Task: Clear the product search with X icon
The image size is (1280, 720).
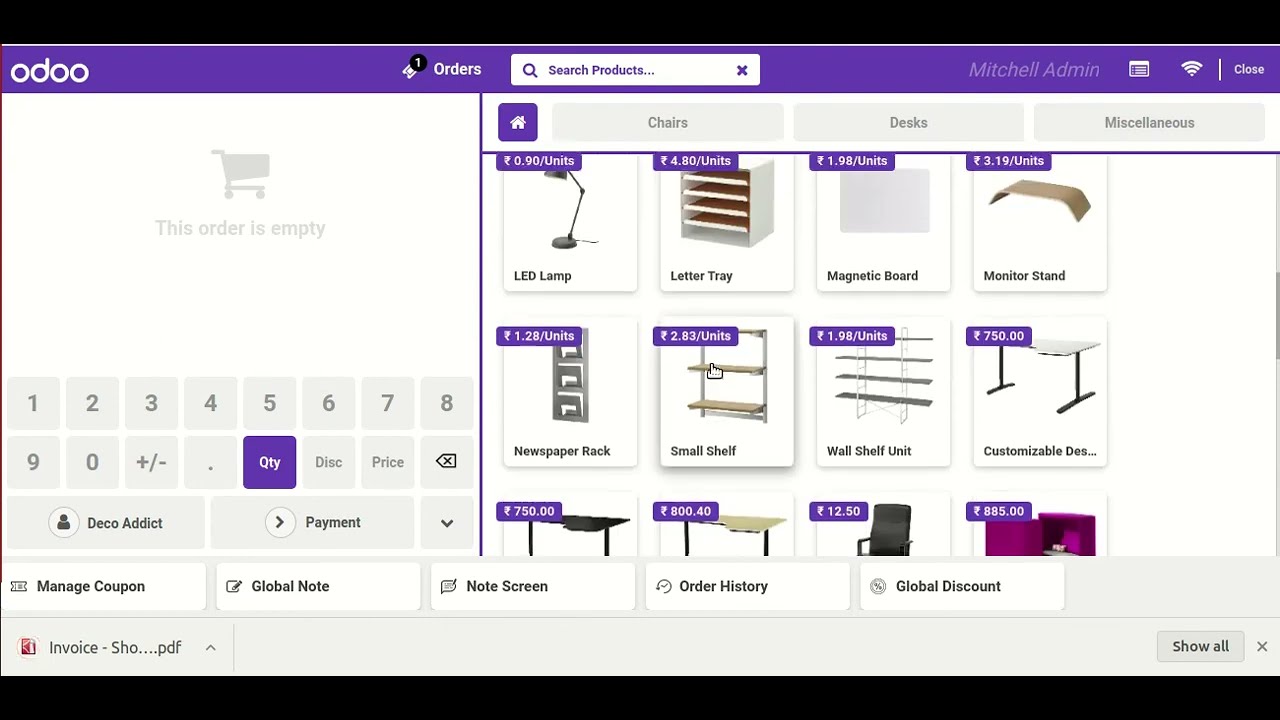Action: coord(742,70)
